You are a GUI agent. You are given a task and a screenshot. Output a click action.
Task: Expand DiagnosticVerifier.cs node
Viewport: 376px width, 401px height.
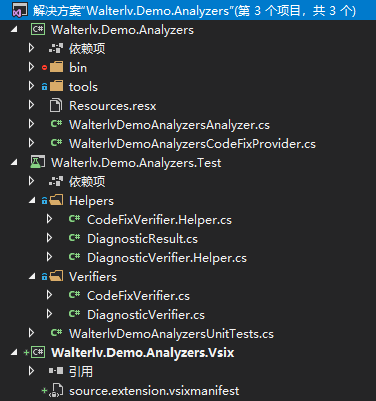tap(49, 314)
